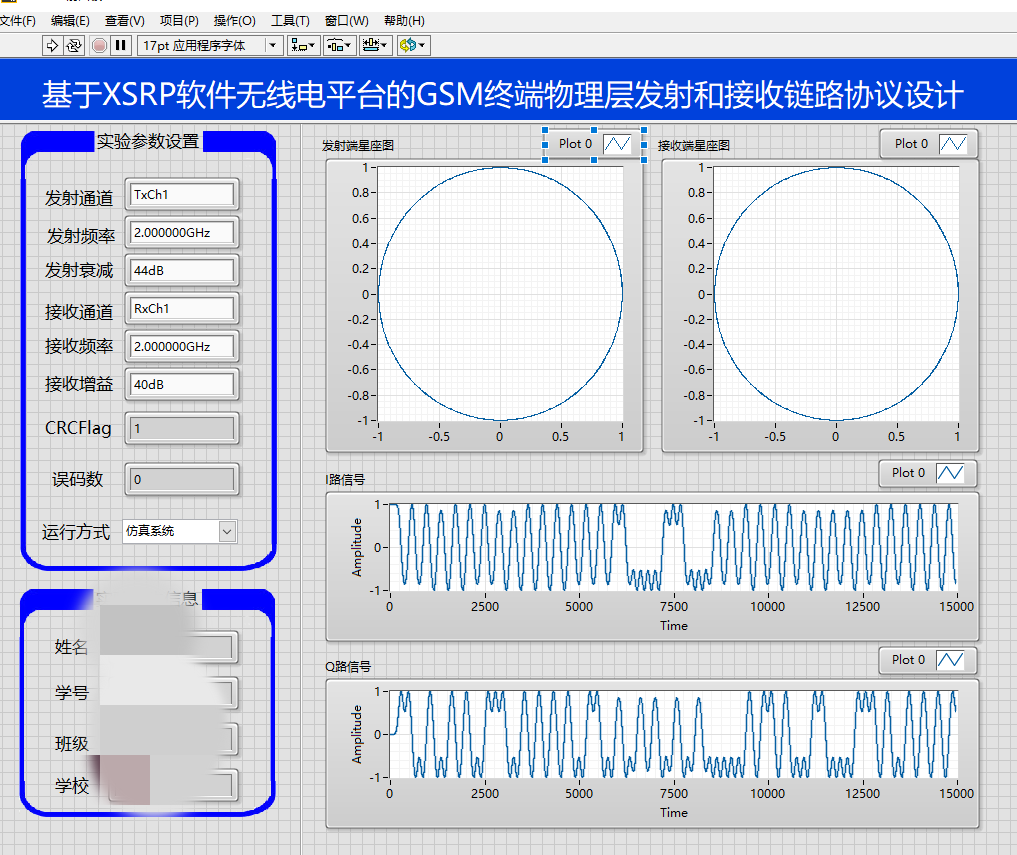Click the Amplitude axis label of I路信号
1017x855 pixels.
pos(357,547)
